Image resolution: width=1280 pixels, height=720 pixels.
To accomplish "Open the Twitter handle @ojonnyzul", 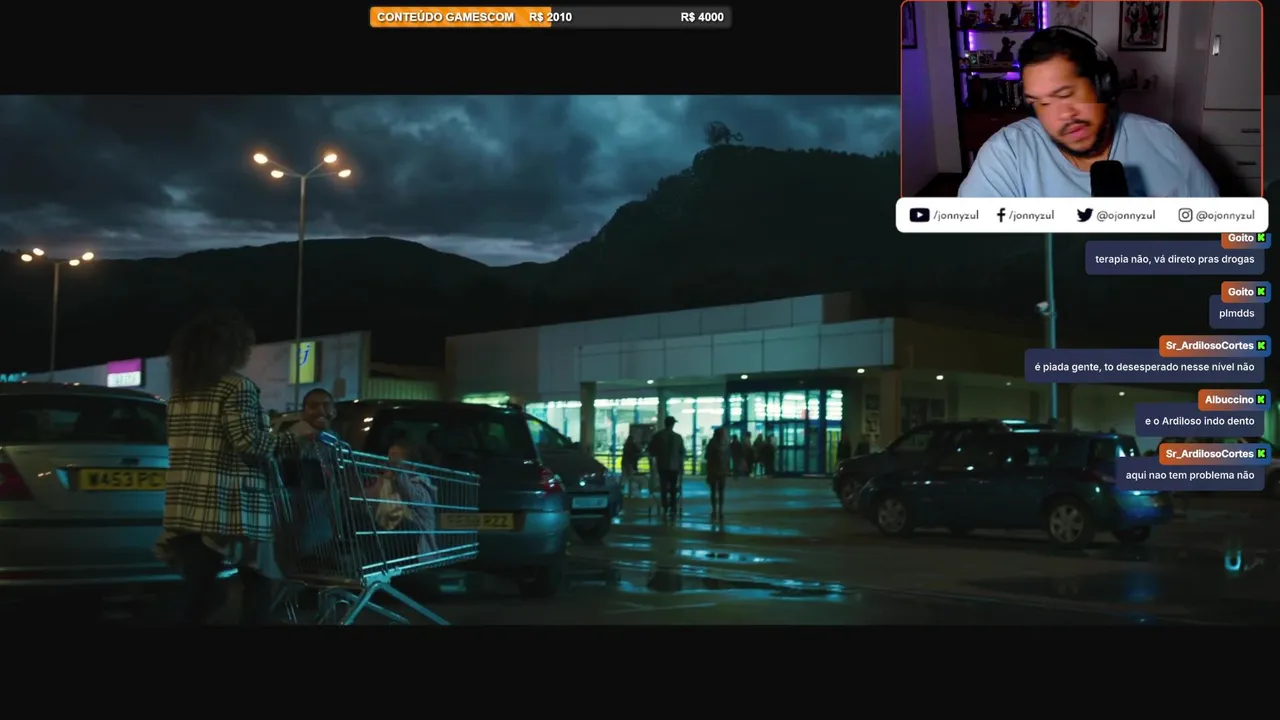I will click(x=1125, y=215).
